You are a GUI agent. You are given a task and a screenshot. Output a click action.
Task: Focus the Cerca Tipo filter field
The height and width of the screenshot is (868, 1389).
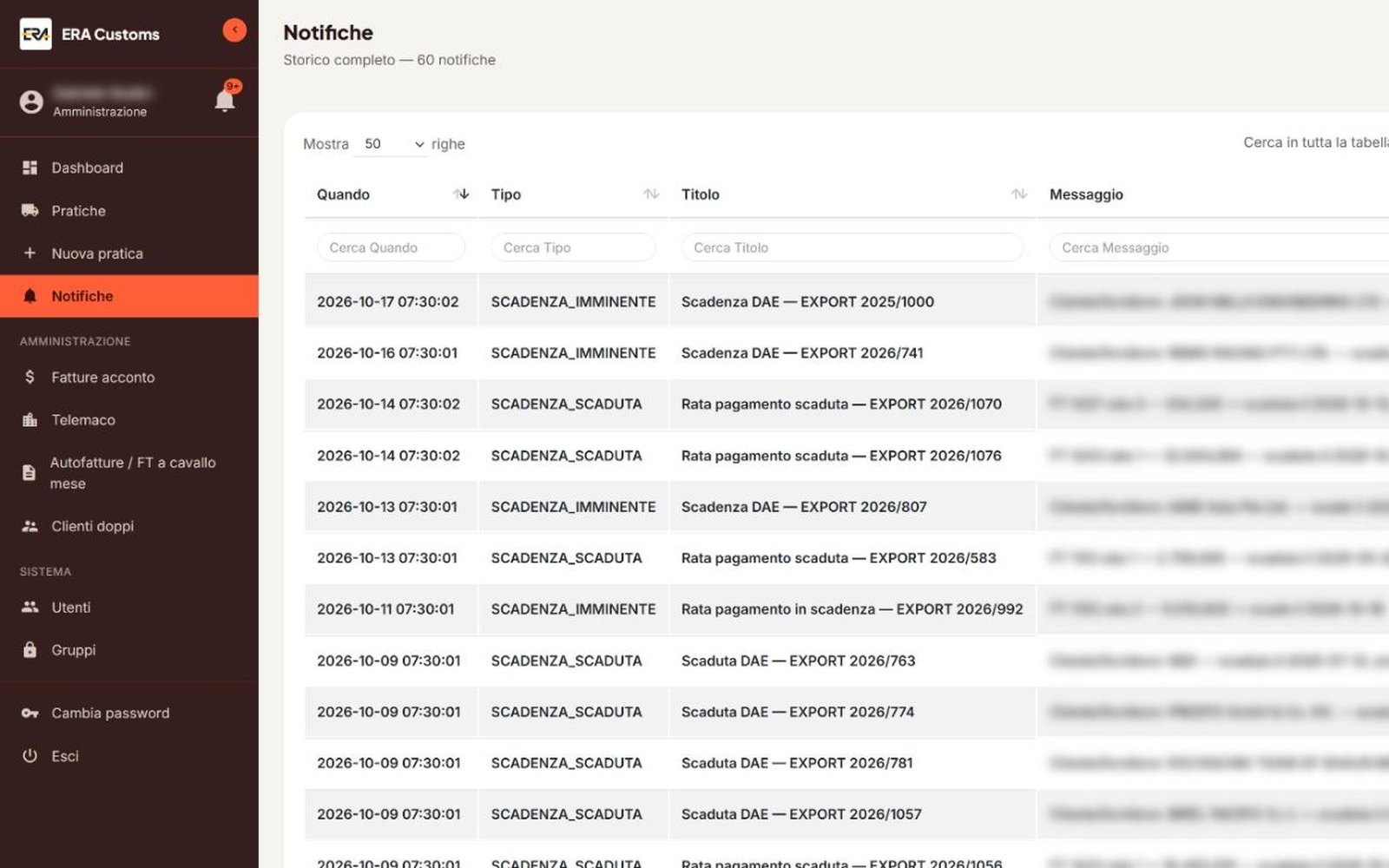coord(573,247)
